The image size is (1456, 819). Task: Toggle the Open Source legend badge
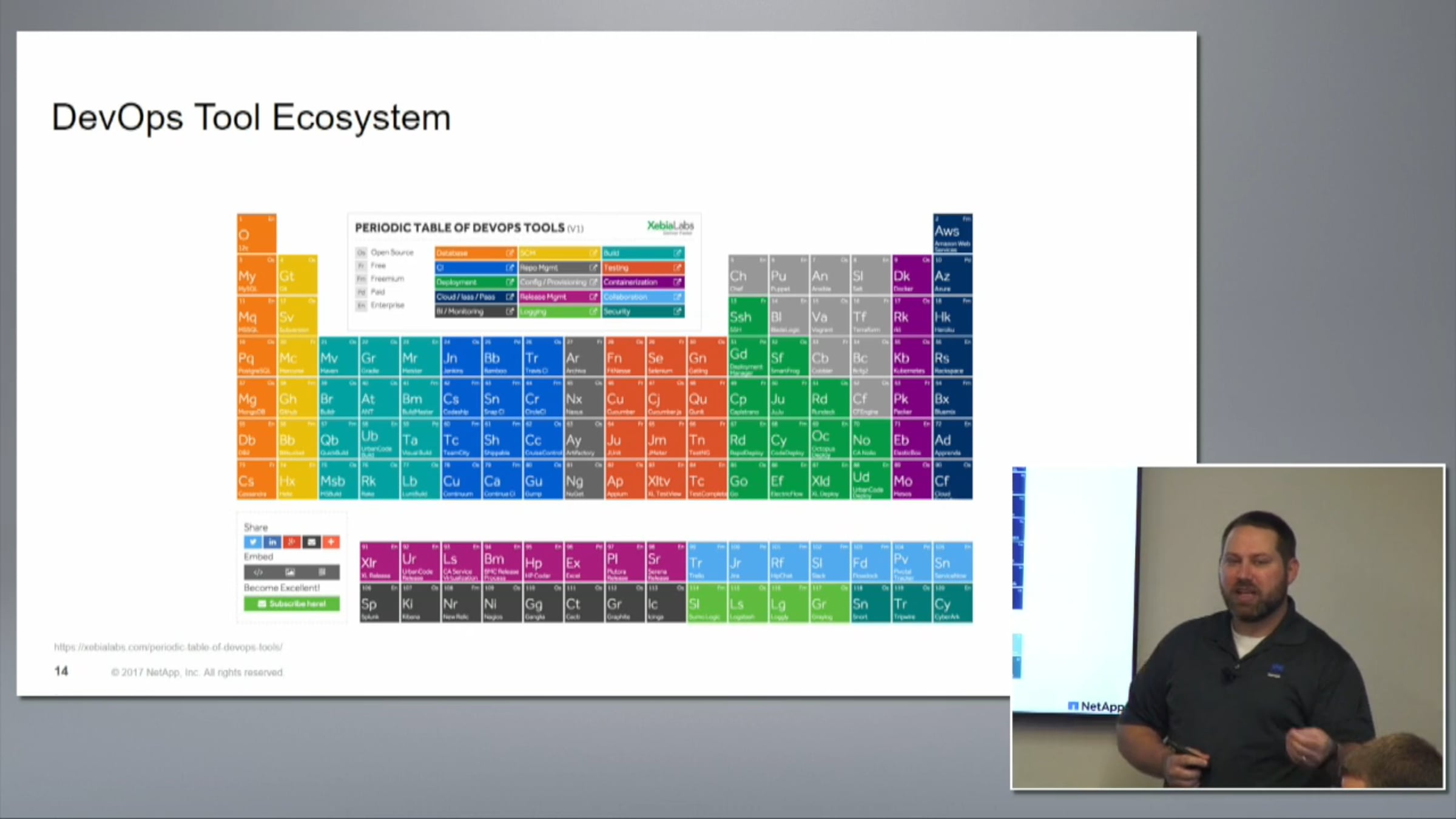pos(361,252)
